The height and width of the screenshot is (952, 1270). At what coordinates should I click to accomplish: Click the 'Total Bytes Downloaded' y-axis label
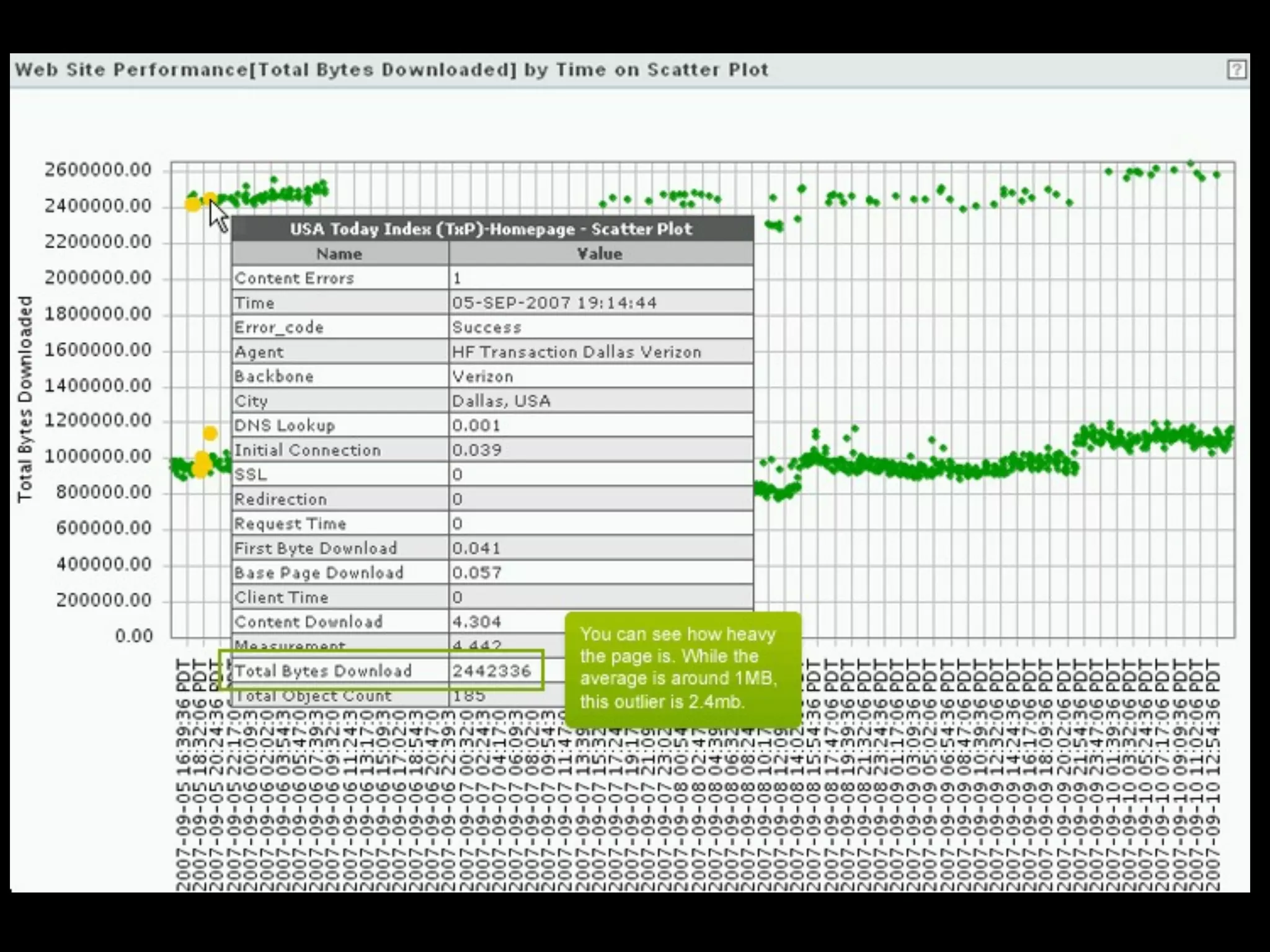[x=25, y=399]
